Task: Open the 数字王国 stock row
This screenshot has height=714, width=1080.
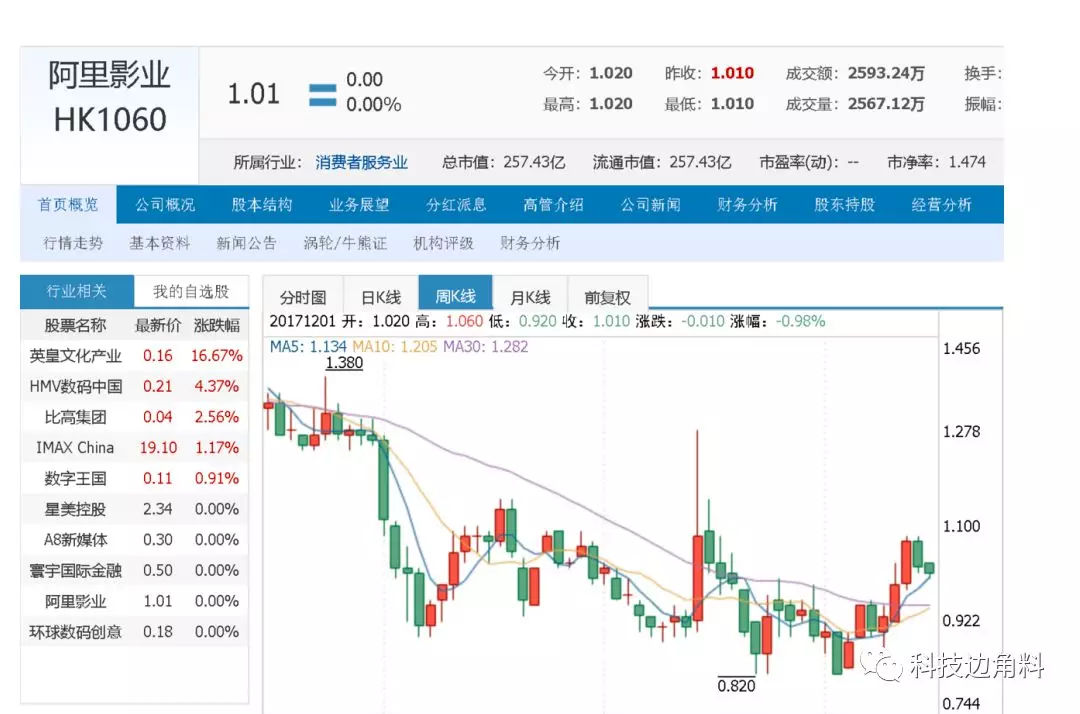Action: click(x=135, y=479)
